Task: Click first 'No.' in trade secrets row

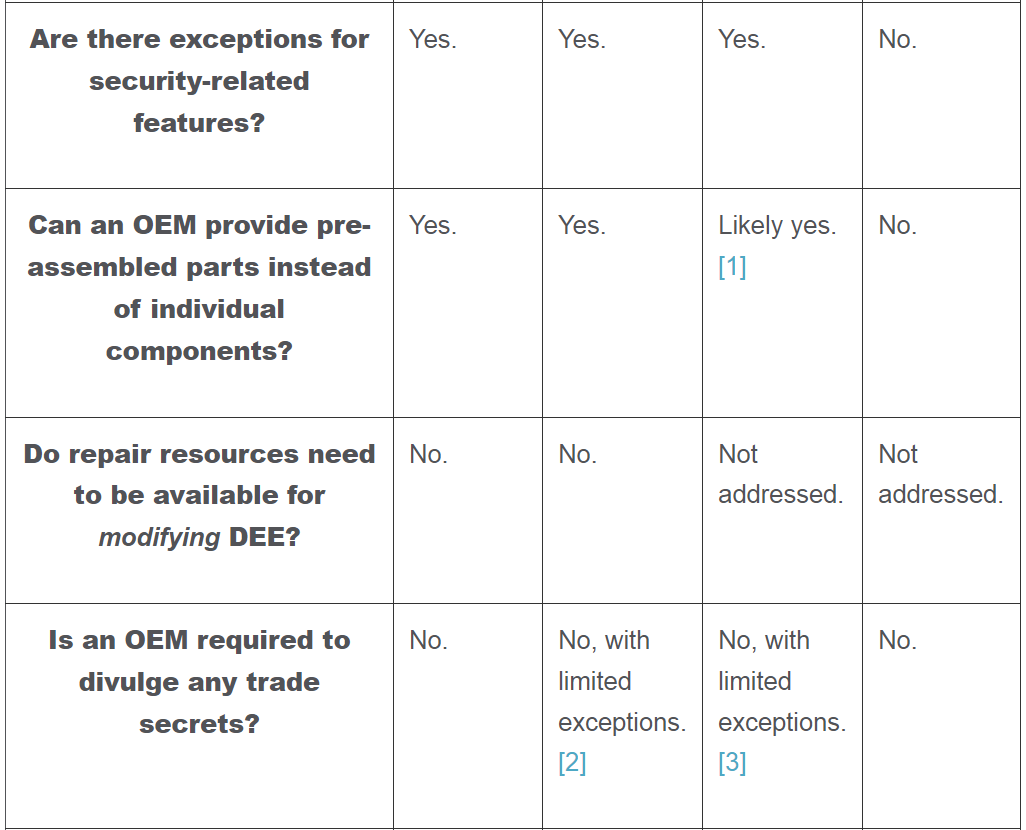Action: click(x=428, y=640)
